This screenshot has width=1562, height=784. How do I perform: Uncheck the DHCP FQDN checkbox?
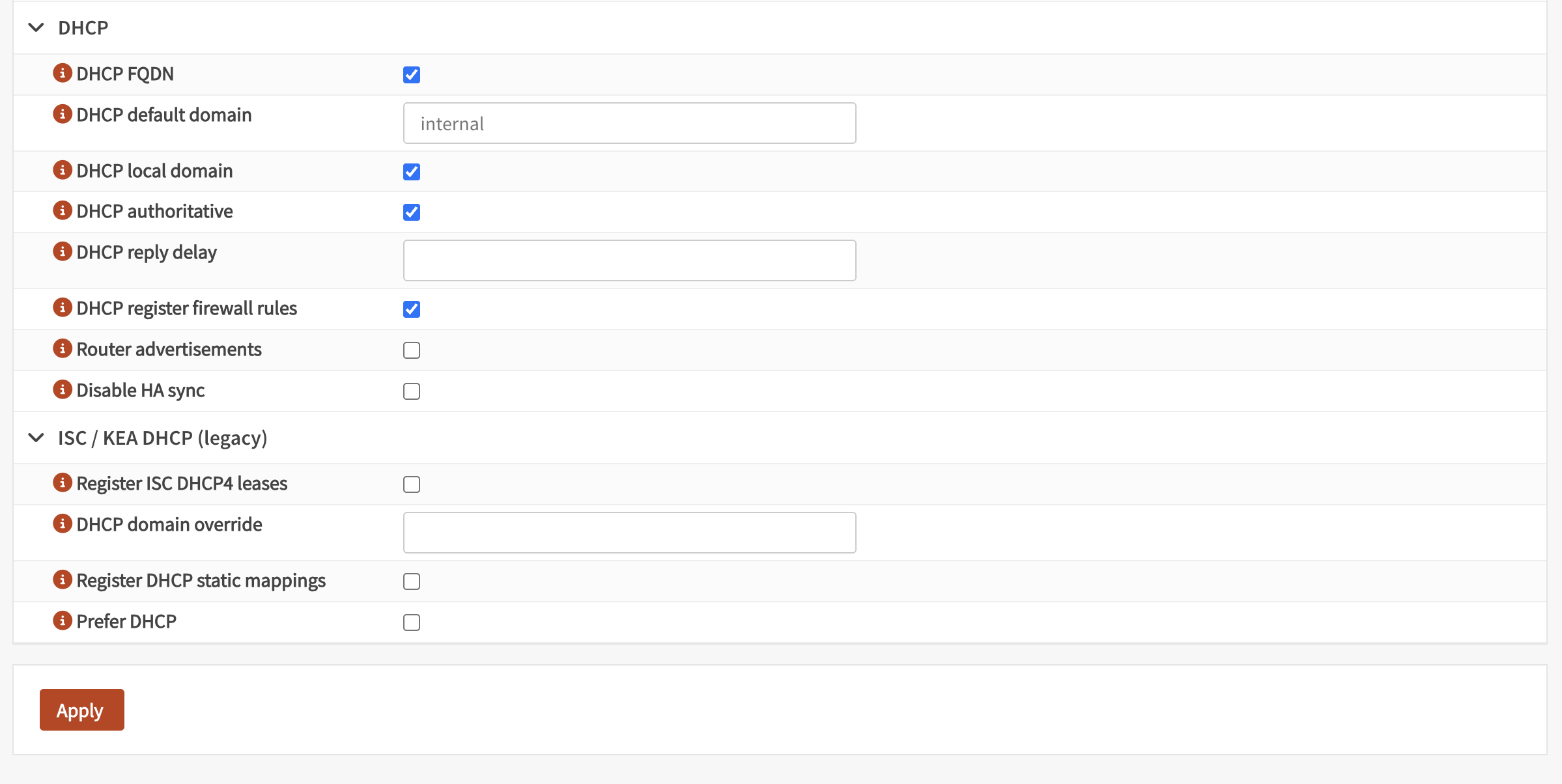tap(412, 75)
